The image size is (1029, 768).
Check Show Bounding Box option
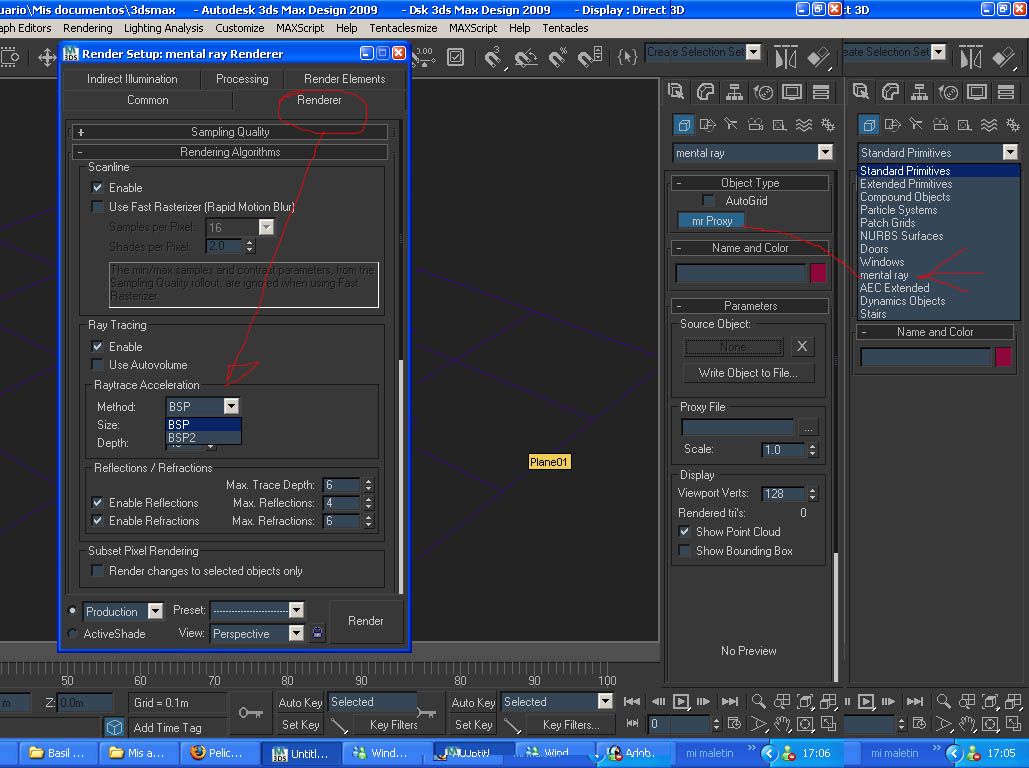684,551
